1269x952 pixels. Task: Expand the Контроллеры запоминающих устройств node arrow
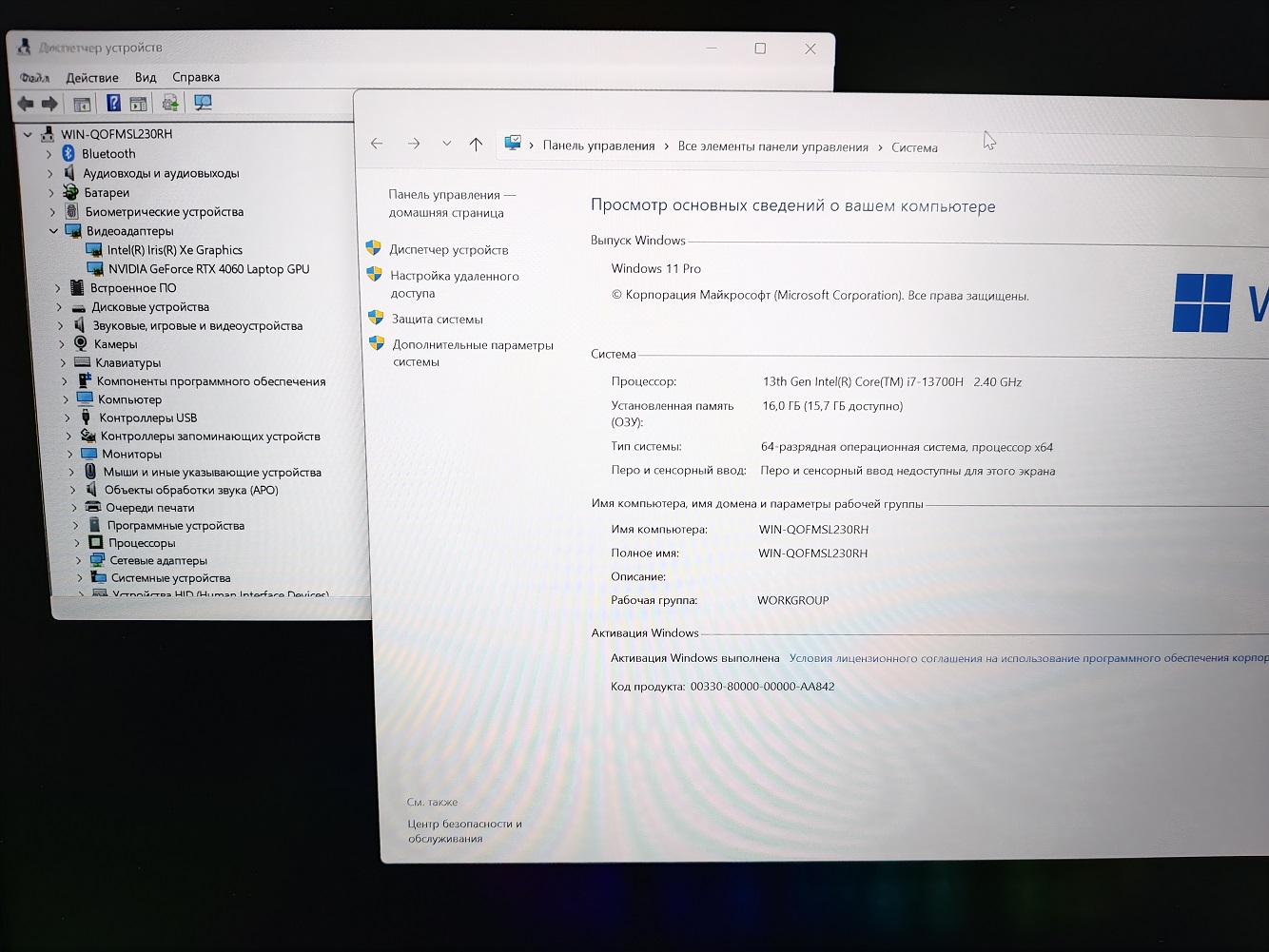(x=68, y=436)
